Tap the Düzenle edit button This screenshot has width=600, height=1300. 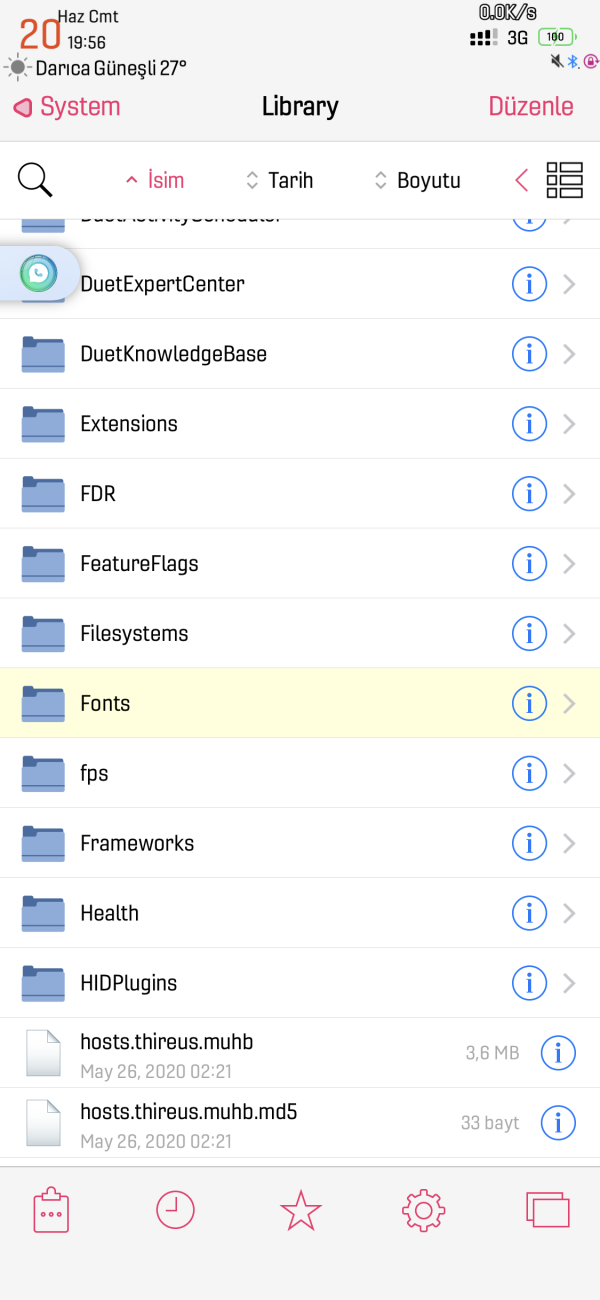click(x=531, y=107)
